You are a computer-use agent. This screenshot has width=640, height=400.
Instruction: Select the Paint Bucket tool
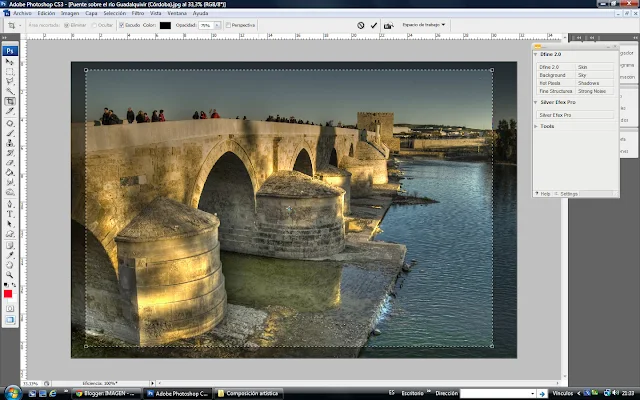pyautogui.click(x=10, y=172)
